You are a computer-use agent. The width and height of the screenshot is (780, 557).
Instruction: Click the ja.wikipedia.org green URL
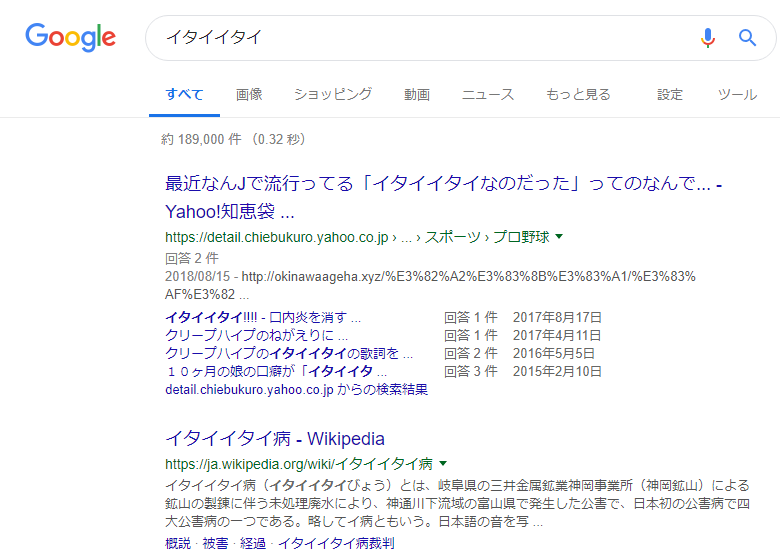(x=299, y=464)
